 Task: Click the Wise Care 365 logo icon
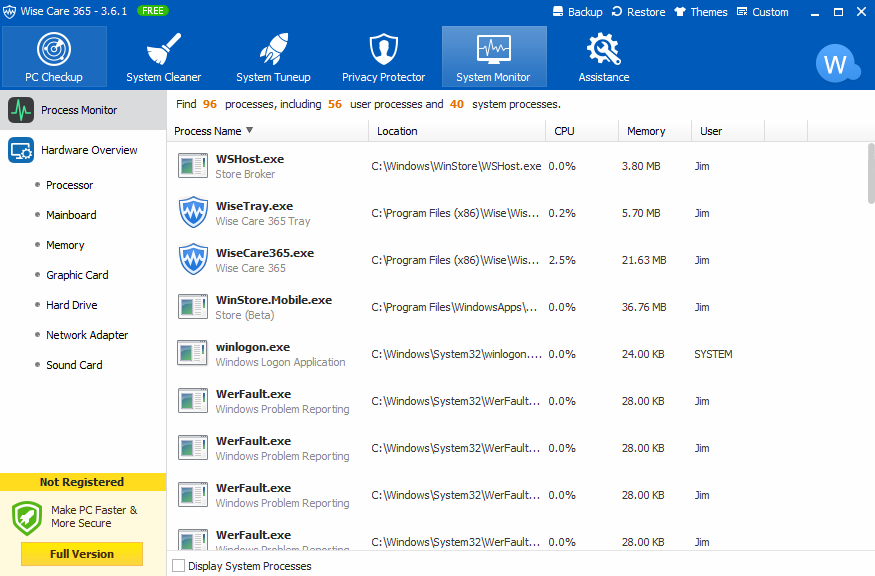point(9,12)
